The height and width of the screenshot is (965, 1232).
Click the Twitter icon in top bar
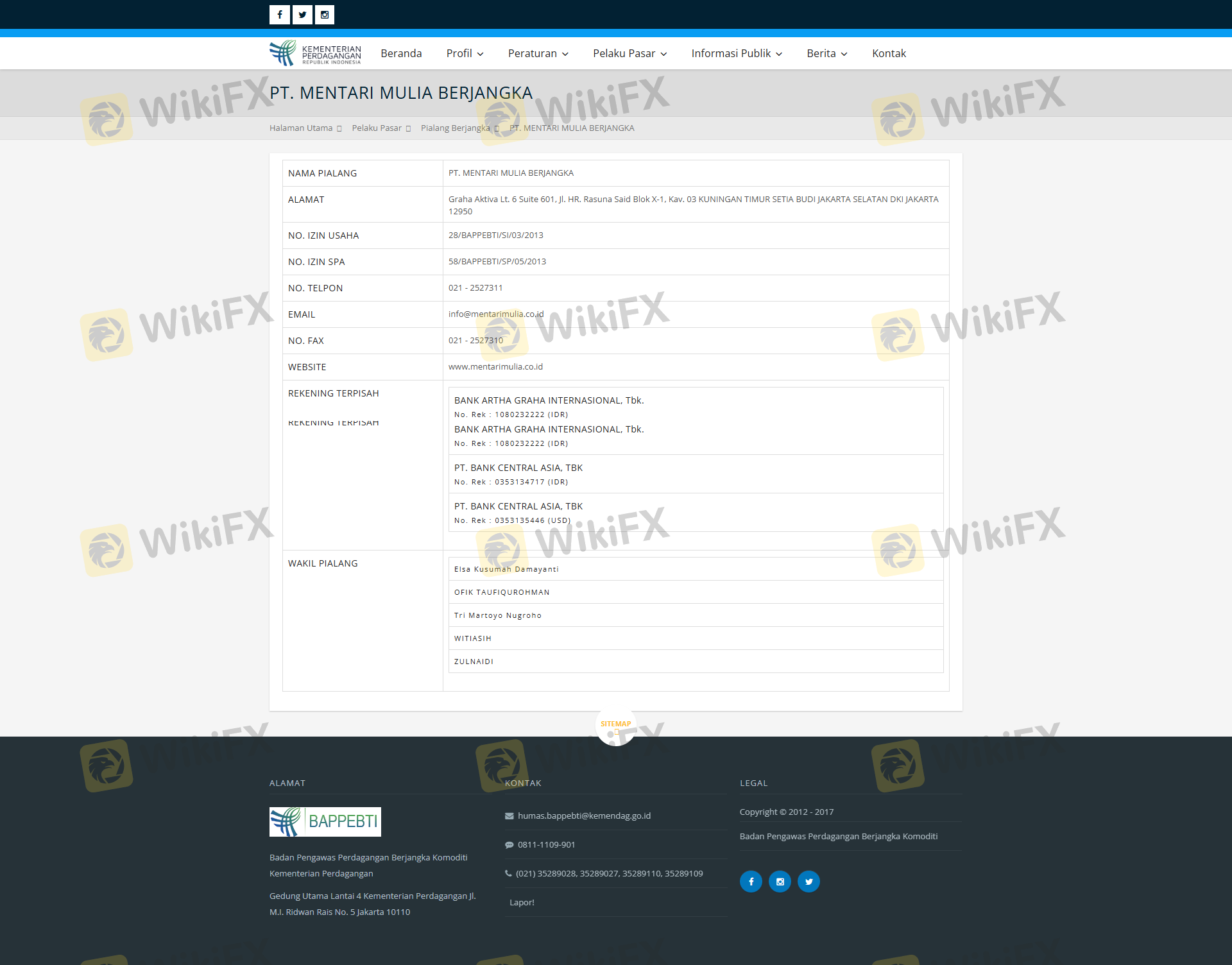[302, 15]
